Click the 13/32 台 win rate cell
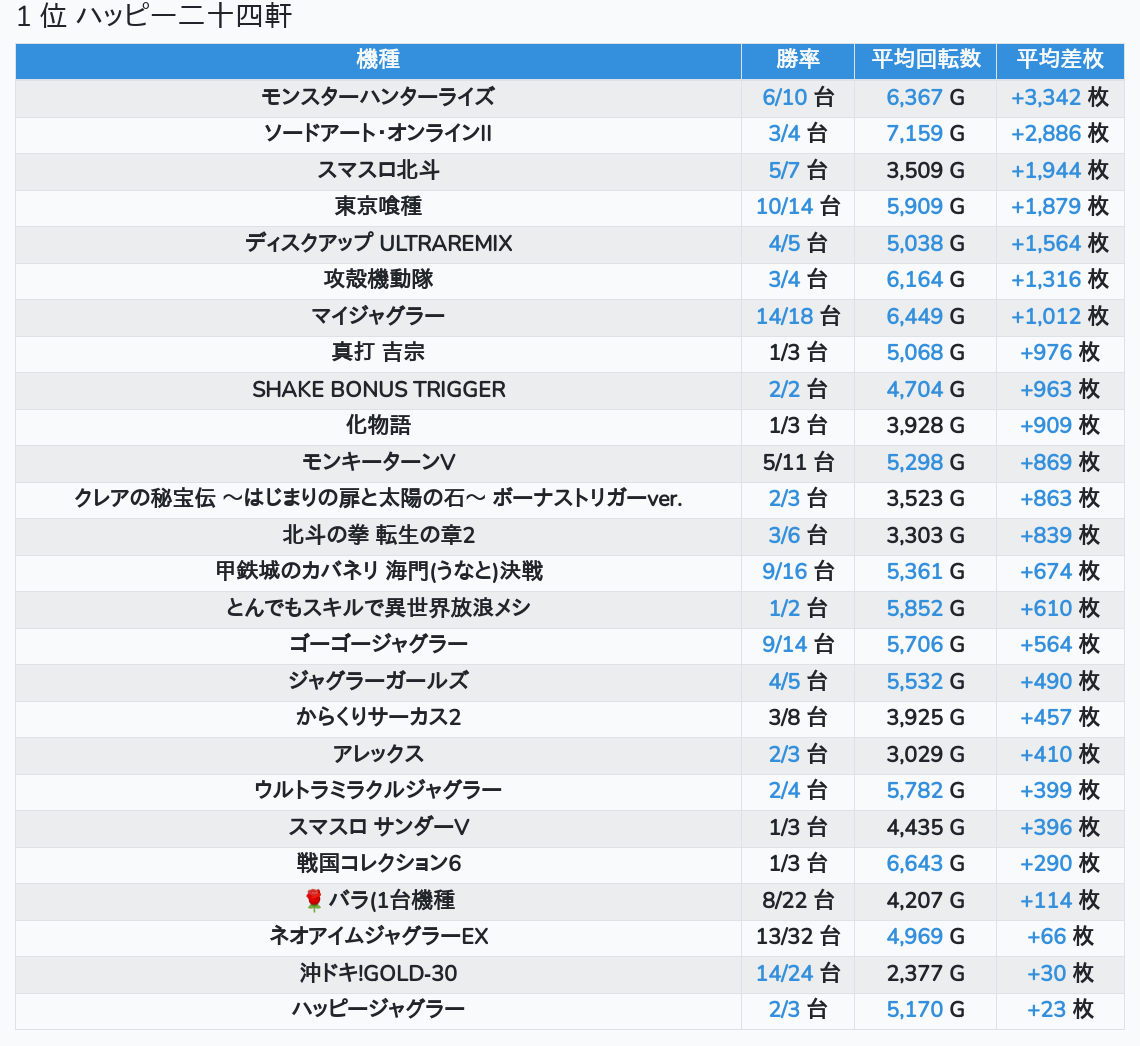 click(x=798, y=936)
